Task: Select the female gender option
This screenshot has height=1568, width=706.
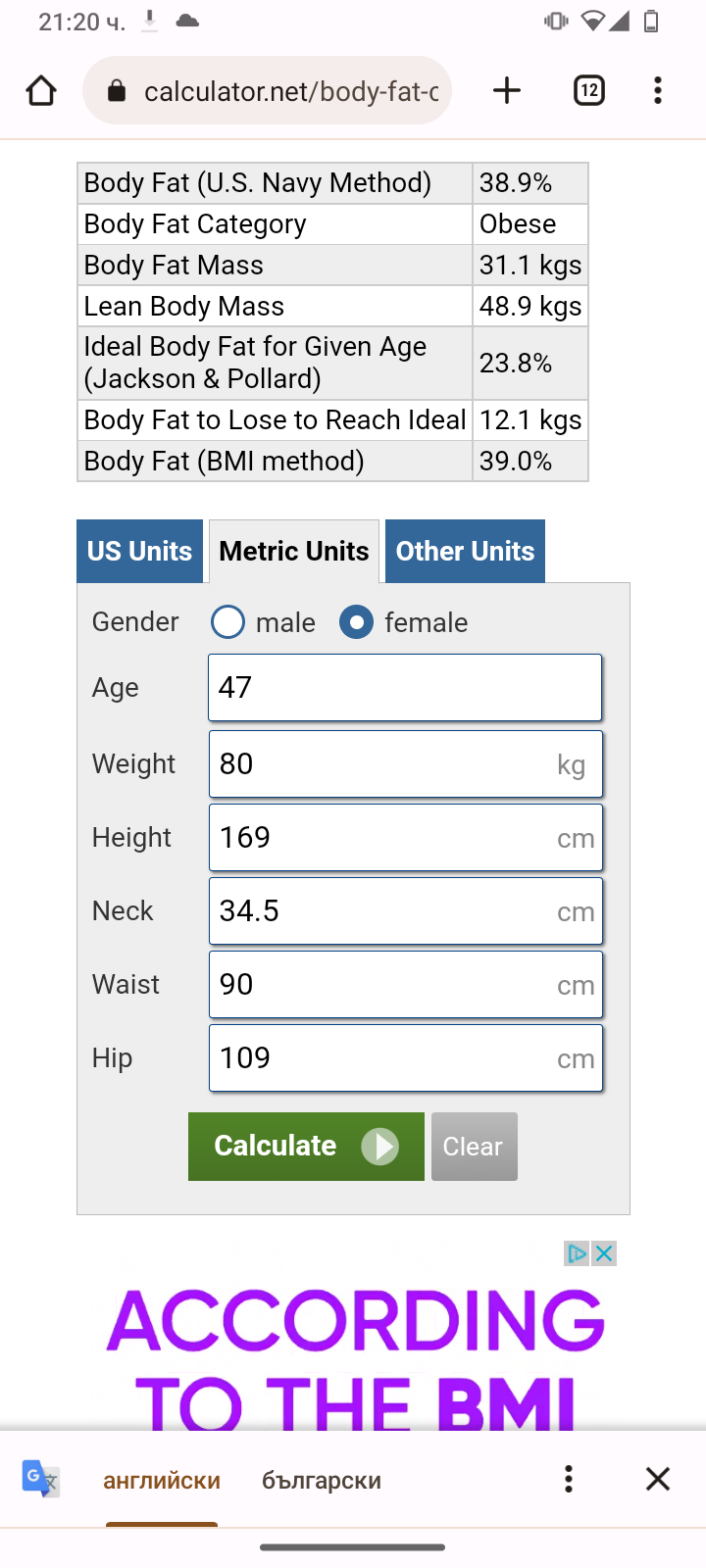Action: (356, 622)
